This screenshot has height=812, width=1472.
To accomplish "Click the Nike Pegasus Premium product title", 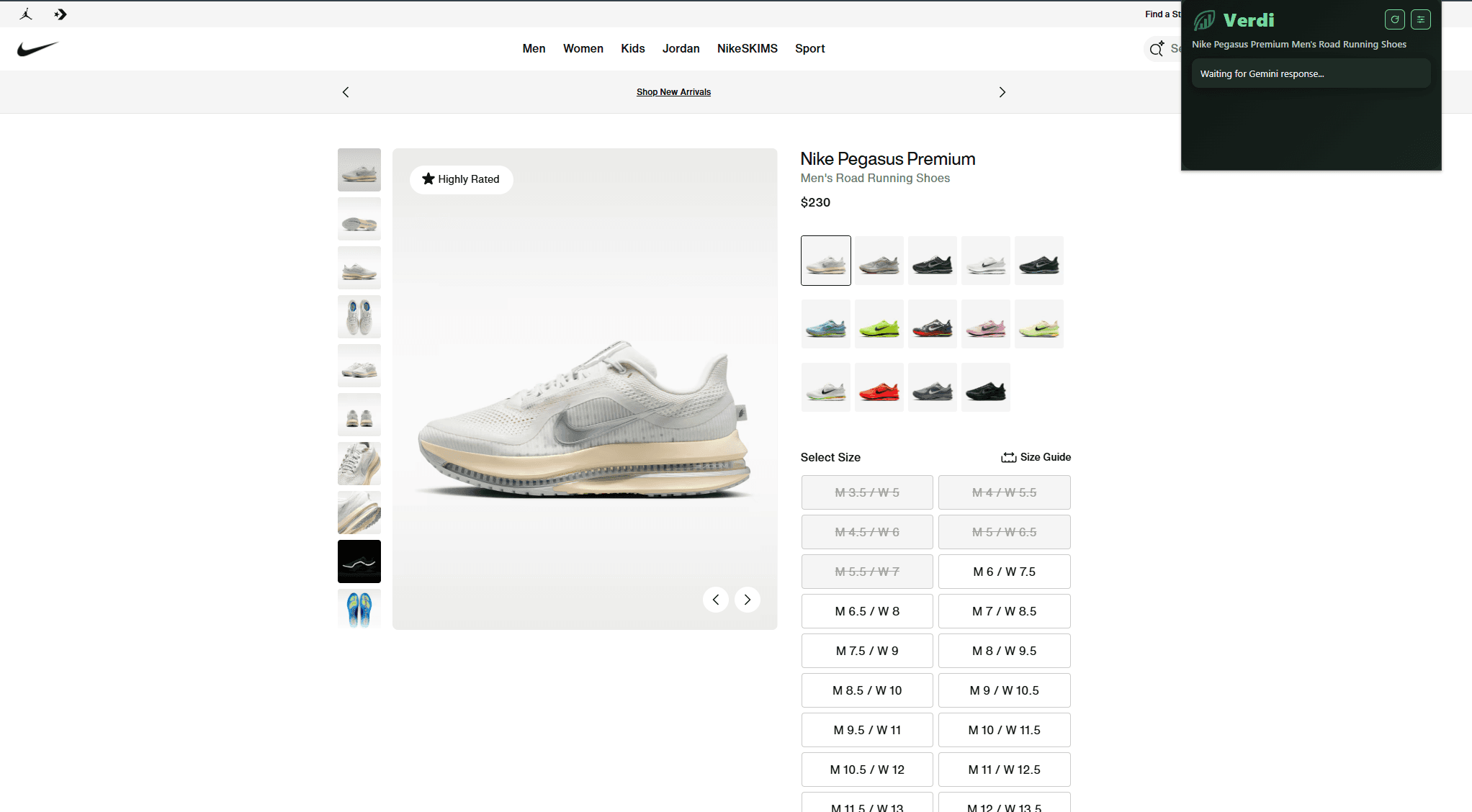I will point(888,158).
